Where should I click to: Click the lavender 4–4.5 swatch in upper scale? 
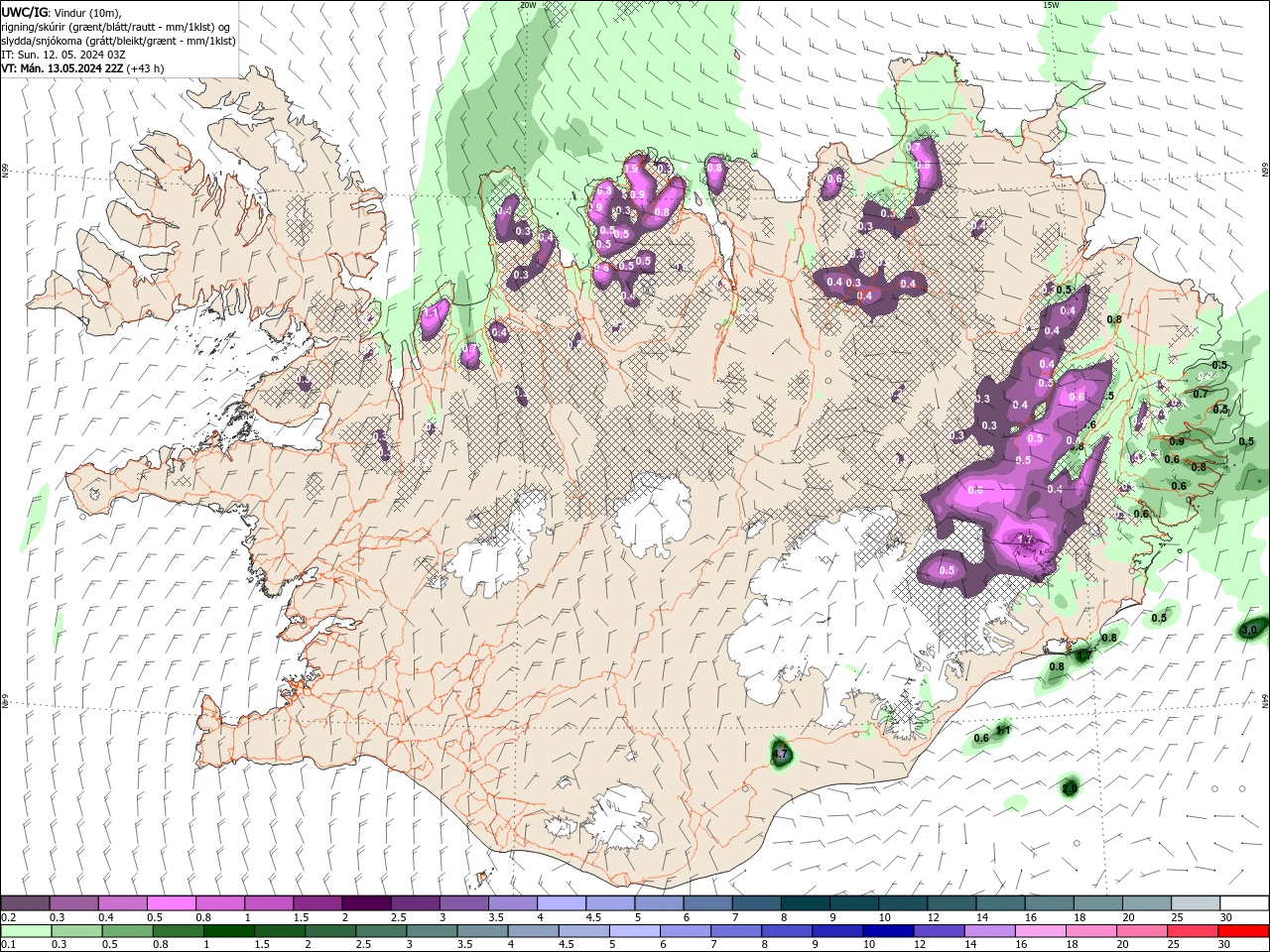(x=562, y=903)
